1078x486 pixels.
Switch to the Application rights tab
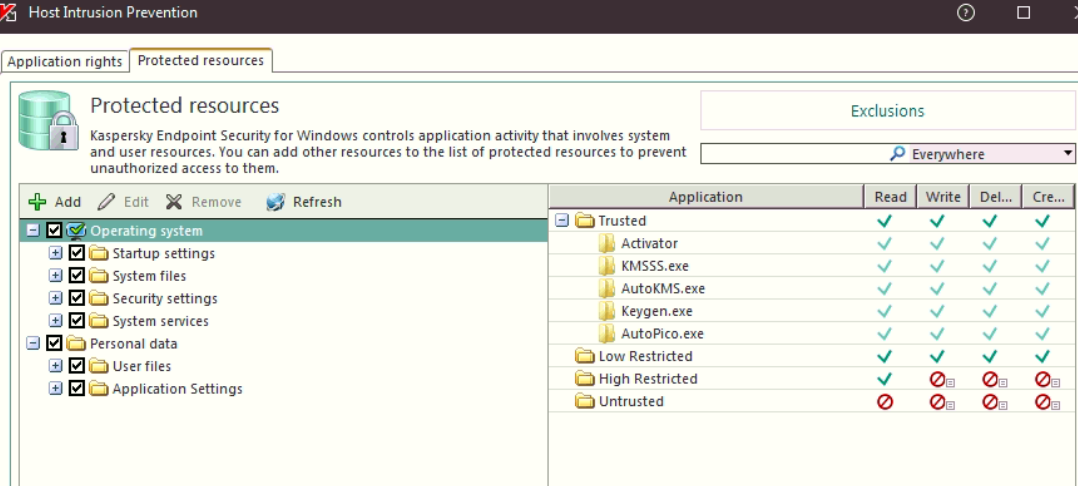(65, 62)
